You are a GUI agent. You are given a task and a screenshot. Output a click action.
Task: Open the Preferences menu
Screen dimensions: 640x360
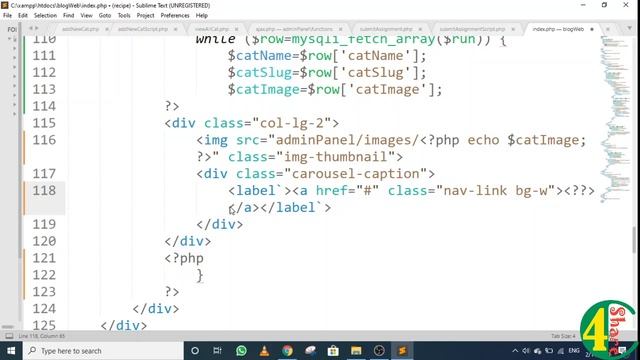[175, 16]
